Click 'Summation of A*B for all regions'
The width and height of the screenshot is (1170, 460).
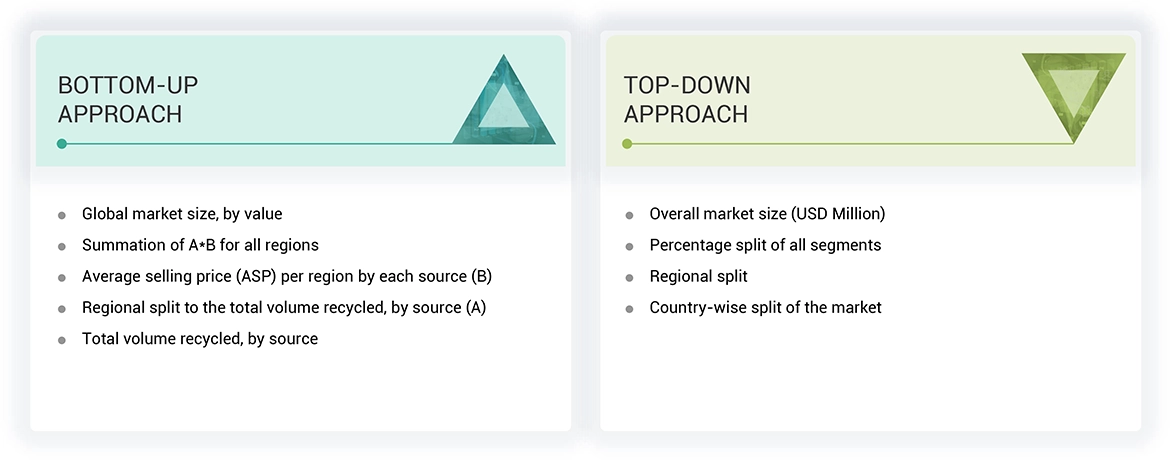200,245
